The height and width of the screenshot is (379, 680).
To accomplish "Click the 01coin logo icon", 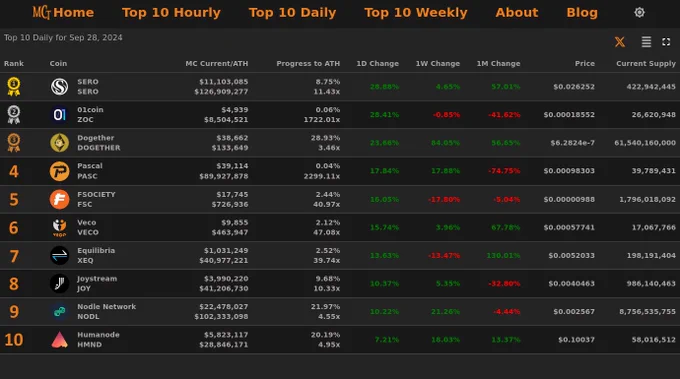I will [x=59, y=114].
